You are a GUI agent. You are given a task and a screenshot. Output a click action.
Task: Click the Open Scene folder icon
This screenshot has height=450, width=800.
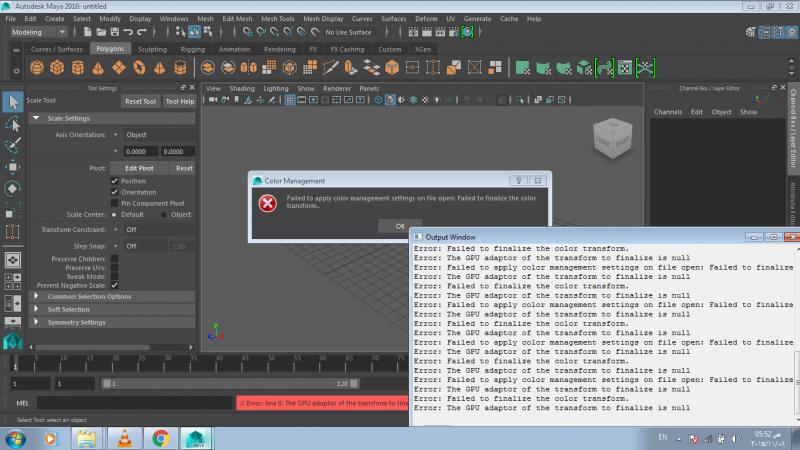click(101, 32)
